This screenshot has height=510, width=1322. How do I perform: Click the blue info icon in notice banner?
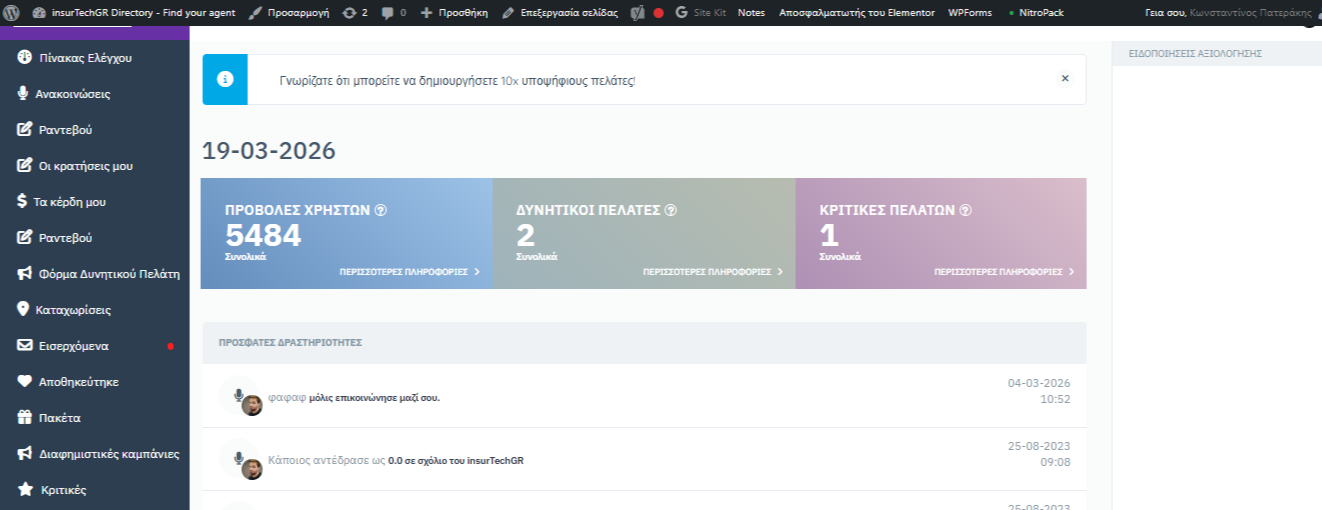coord(225,79)
